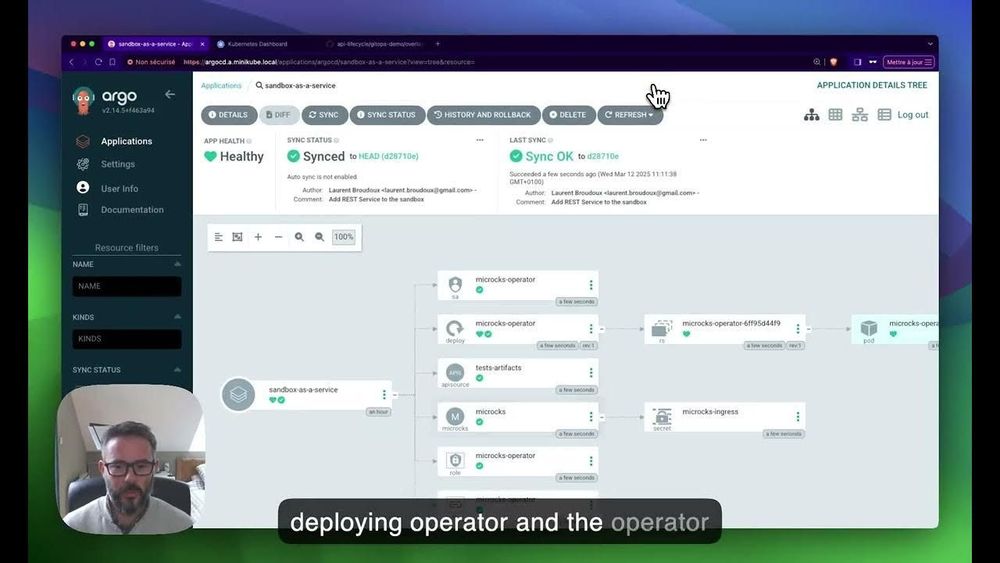Image resolution: width=1000 pixels, height=563 pixels.
Task: Select the microcks M resource icon
Action: 455,416
